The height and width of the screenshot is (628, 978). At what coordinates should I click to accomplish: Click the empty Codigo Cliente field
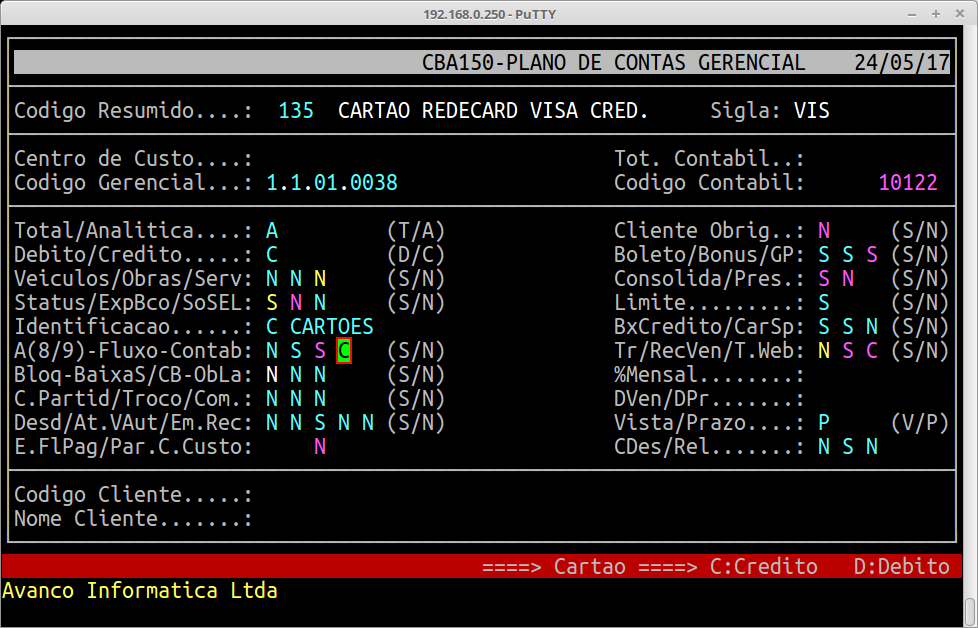tap(400, 495)
